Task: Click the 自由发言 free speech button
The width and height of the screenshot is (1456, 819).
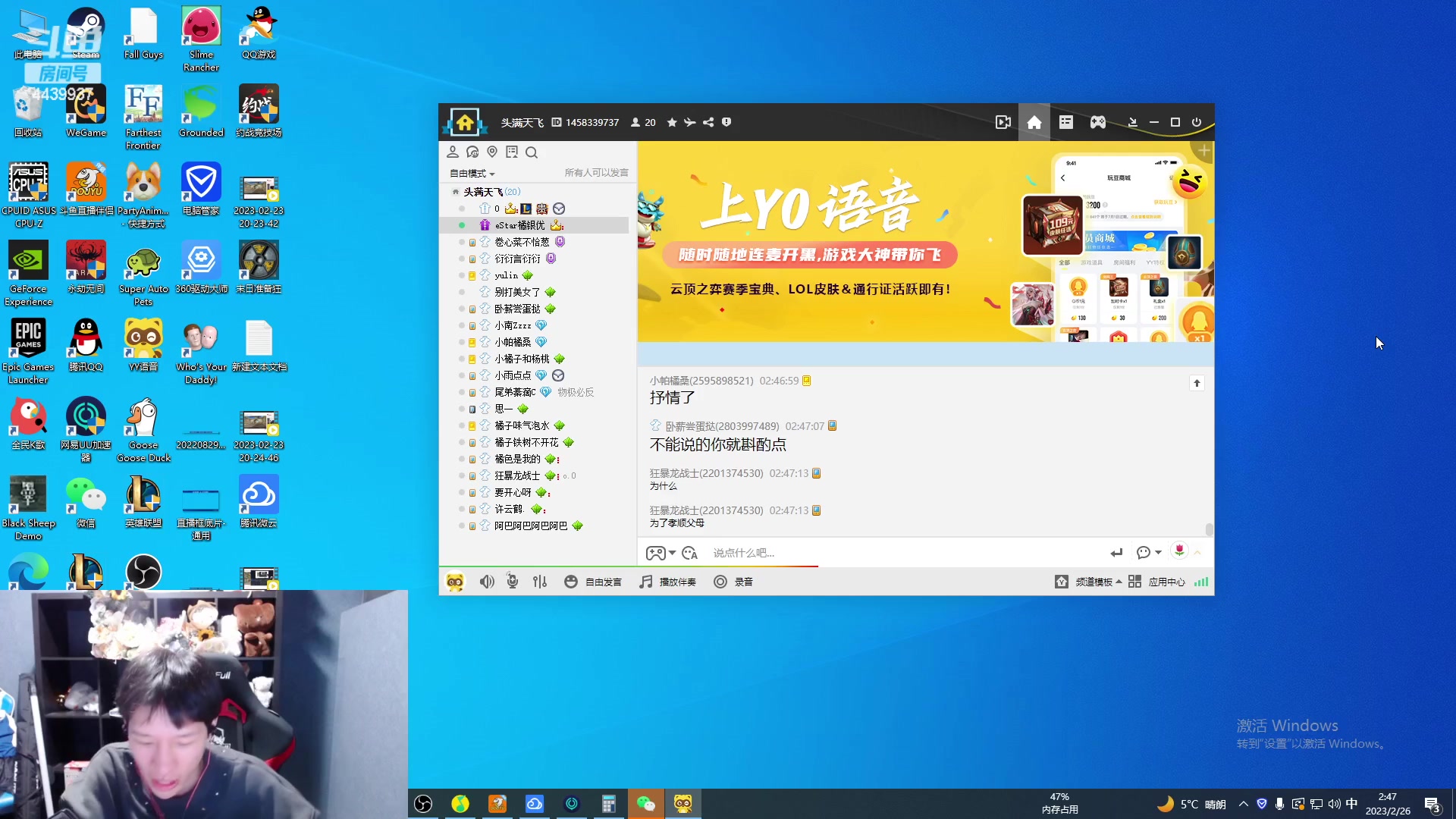Action: click(593, 582)
